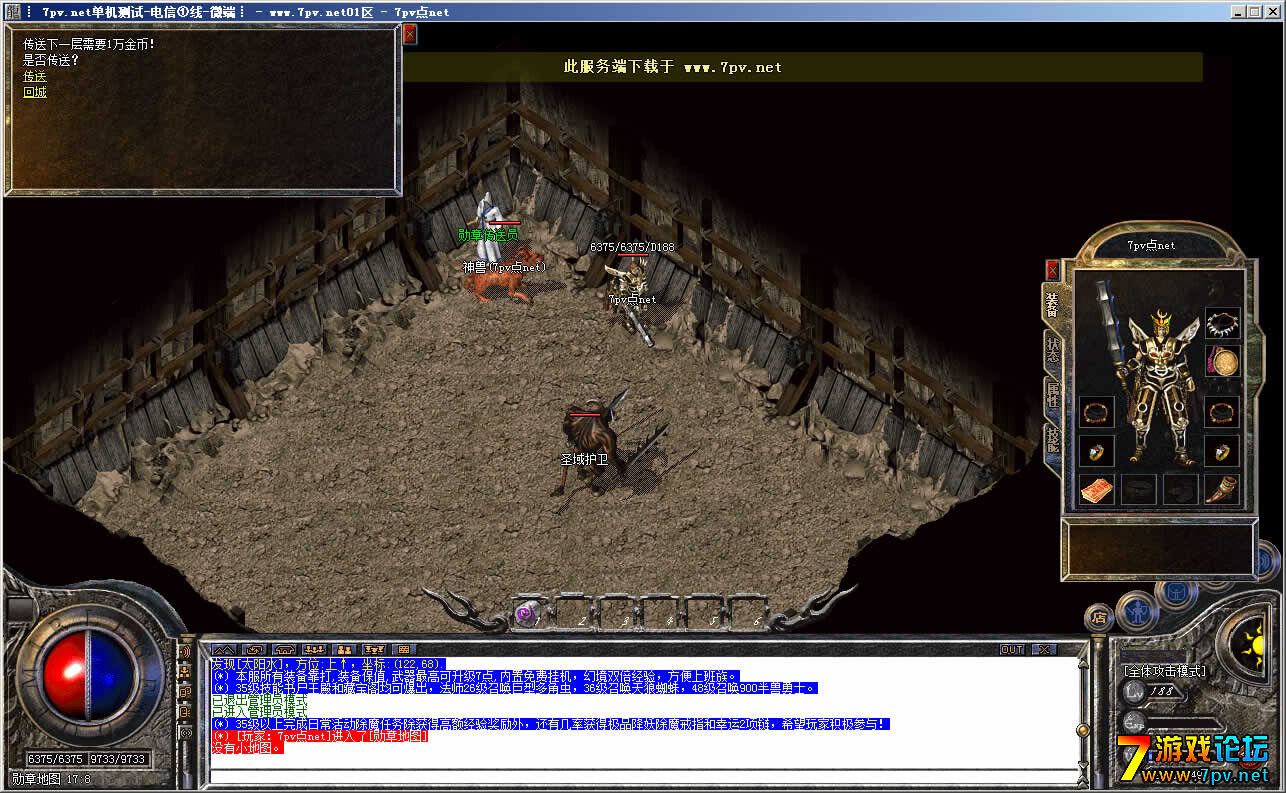Click the red 没有小地图 chat message
The image size is (1286, 793).
point(247,748)
